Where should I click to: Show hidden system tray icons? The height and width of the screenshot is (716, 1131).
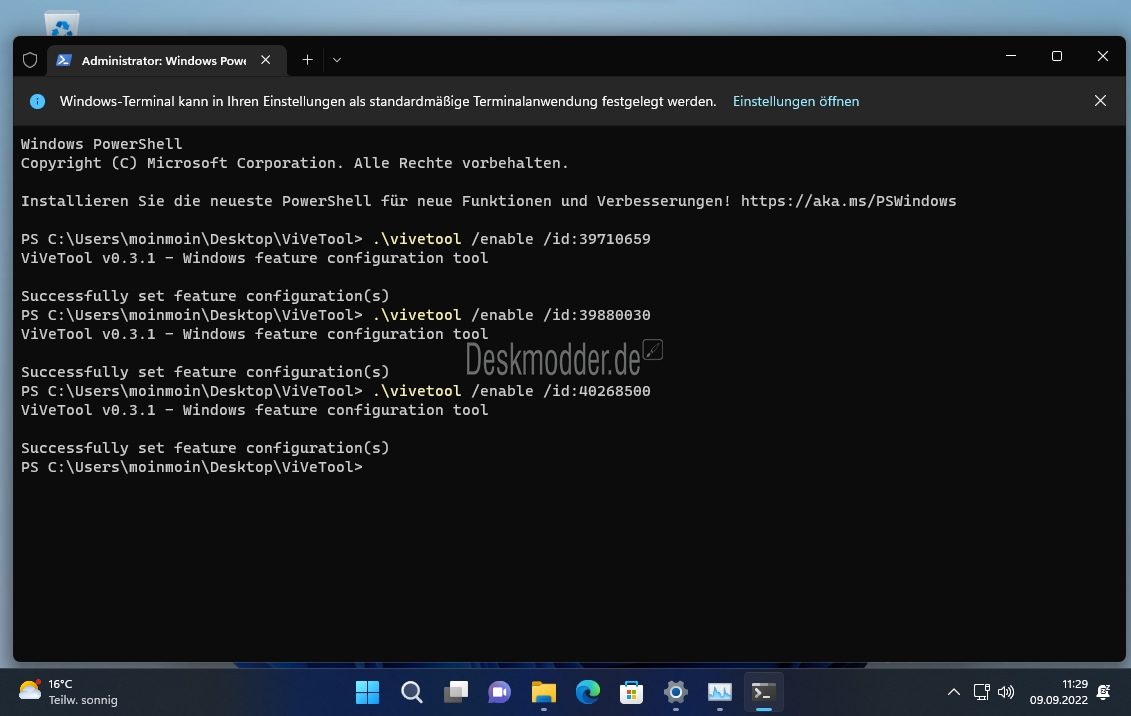(x=954, y=692)
